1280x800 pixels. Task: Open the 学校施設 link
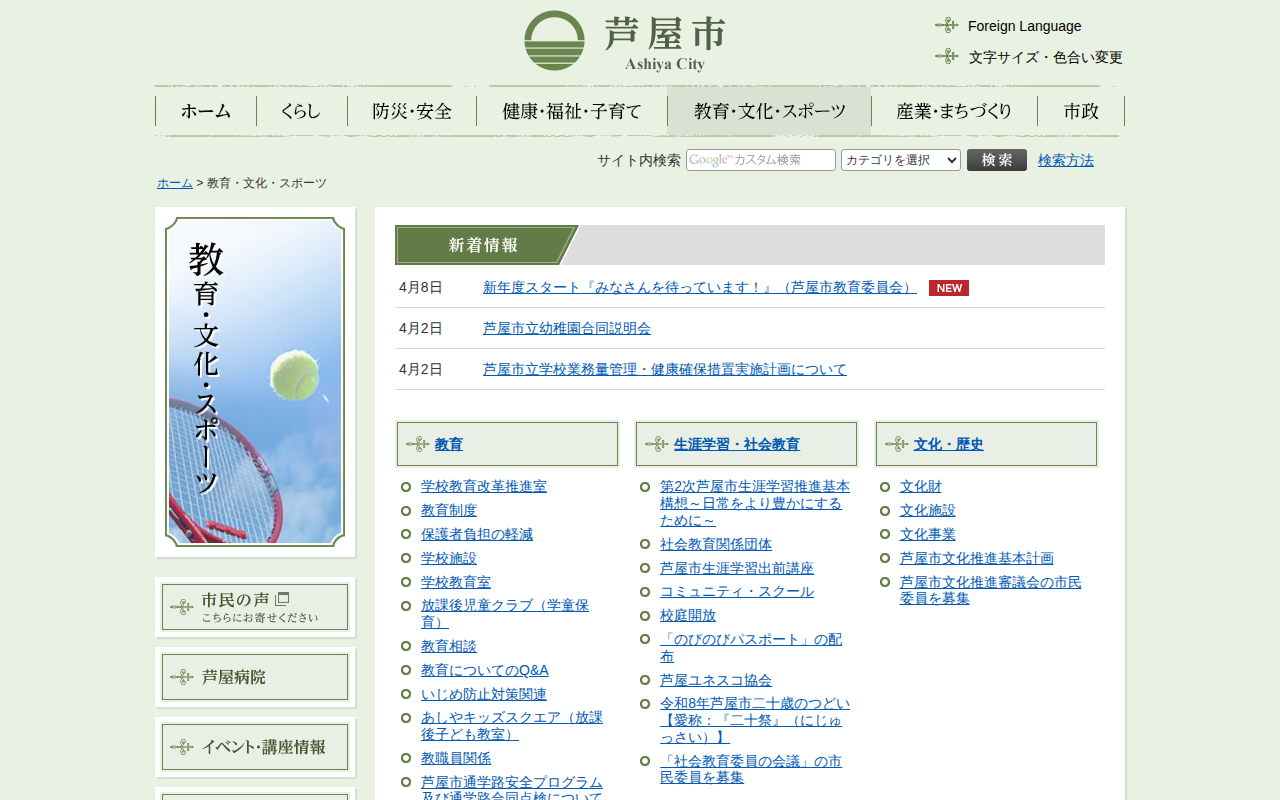[449, 558]
